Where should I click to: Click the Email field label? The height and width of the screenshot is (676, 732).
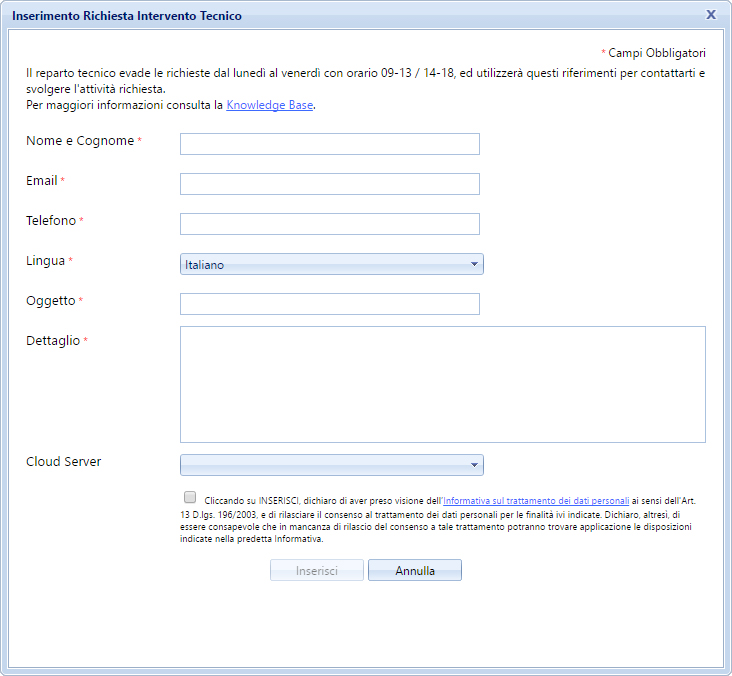coord(41,181)
